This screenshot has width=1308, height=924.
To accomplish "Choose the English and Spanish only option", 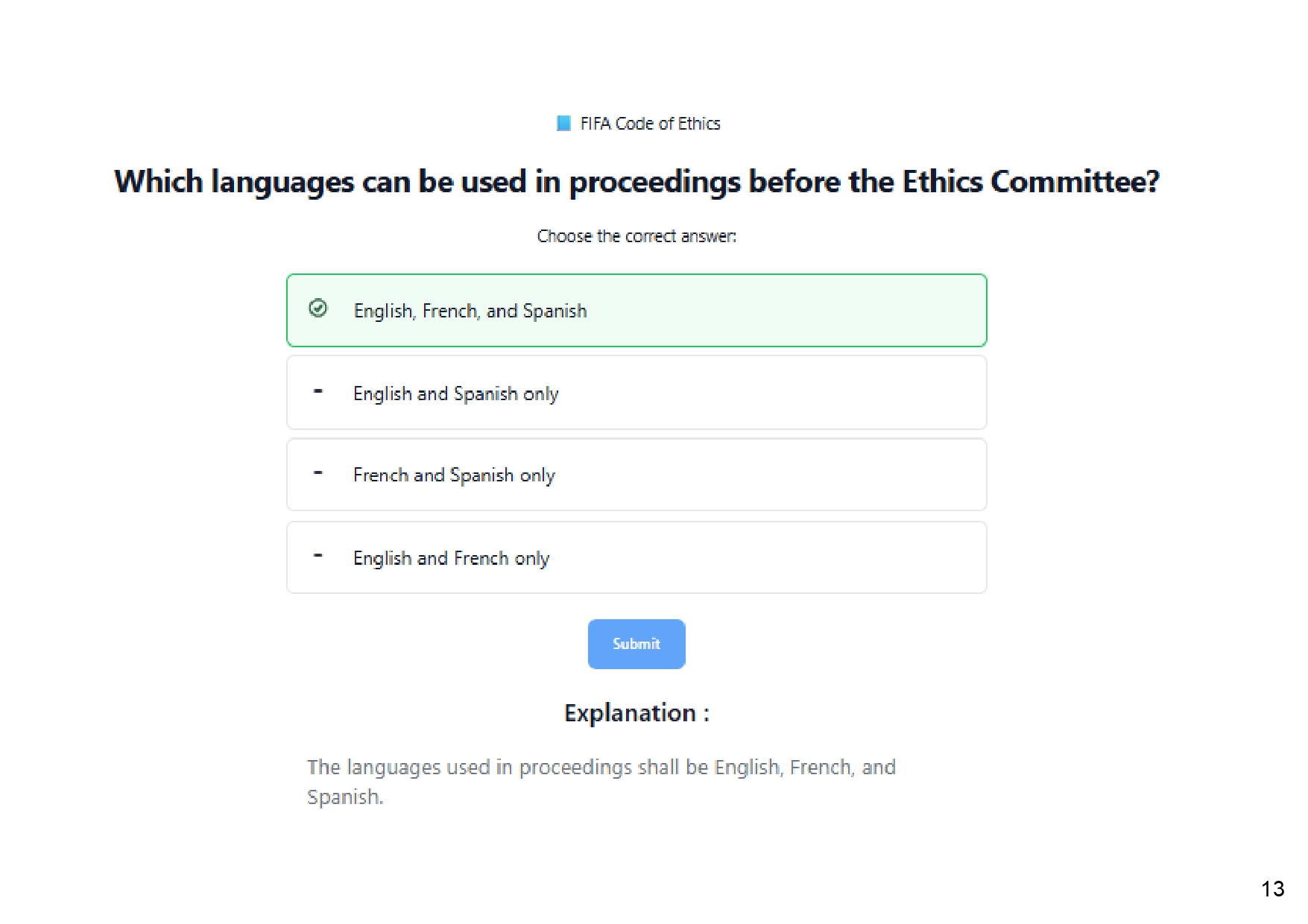I will [636, 393].
